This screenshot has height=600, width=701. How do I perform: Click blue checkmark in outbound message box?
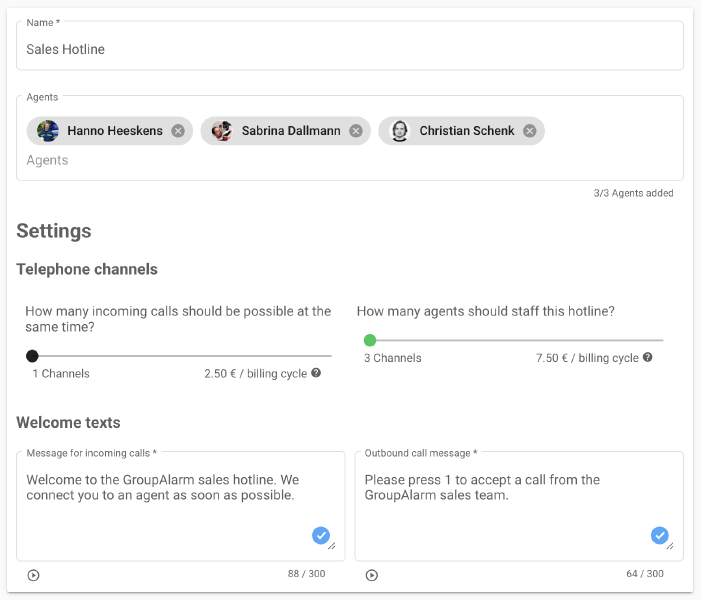659,536
